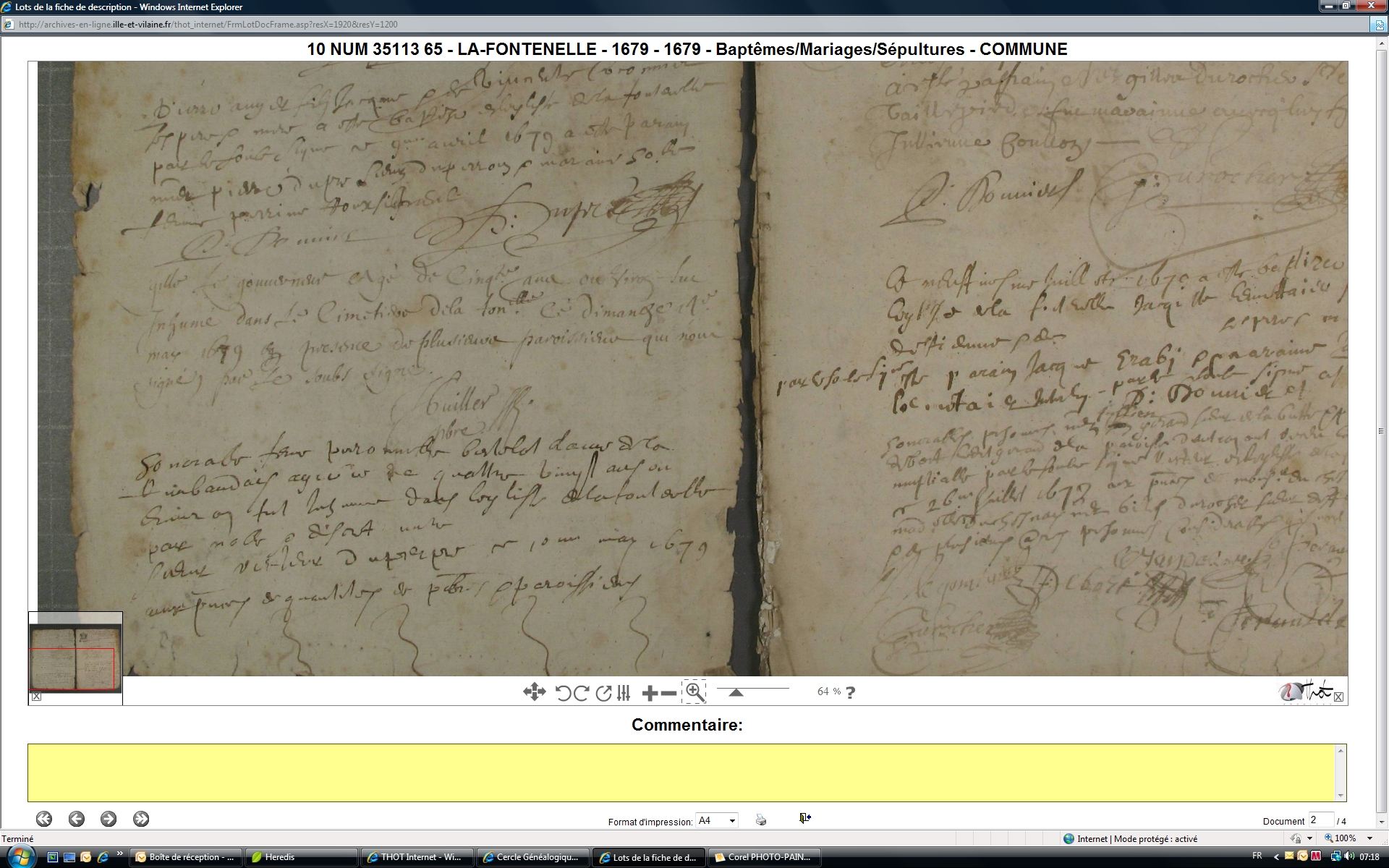Viewport: 1389px width, 868px height.
Task: Switch to Heredis taskbar window
Action: tap(302, 857)
